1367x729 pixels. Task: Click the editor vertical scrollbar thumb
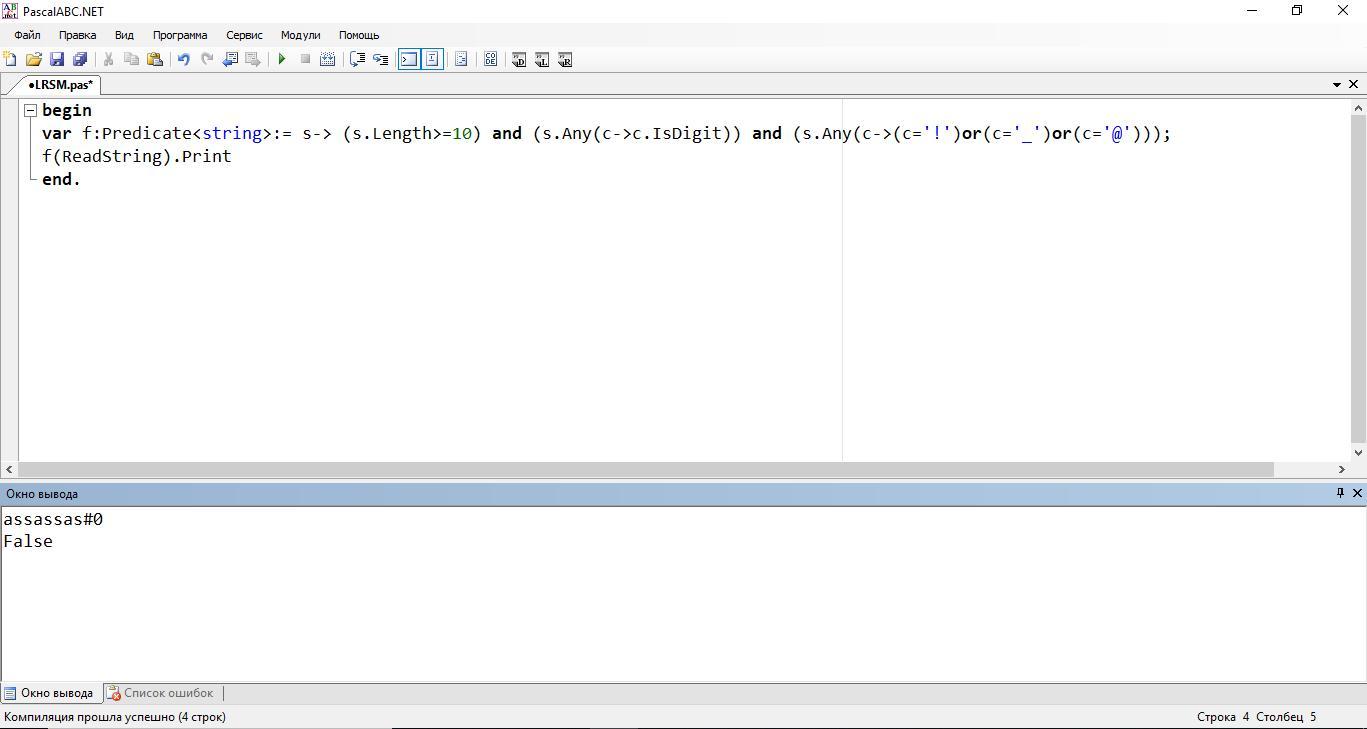pyautogui.click(x=1358, y=280)
